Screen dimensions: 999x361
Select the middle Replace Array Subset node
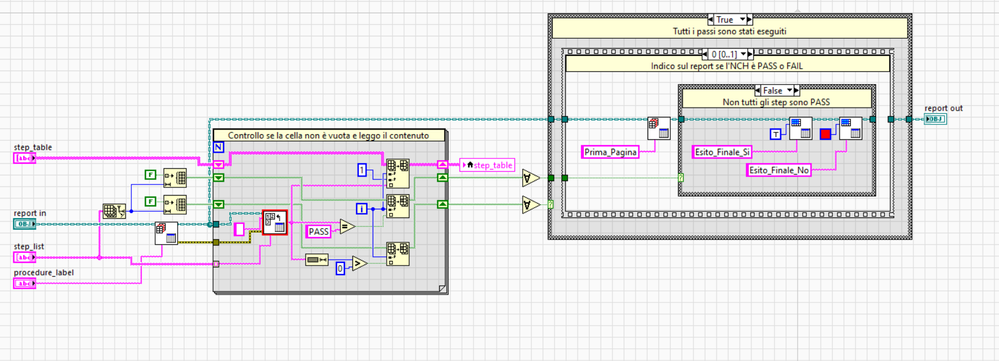[x=397, y=206]
